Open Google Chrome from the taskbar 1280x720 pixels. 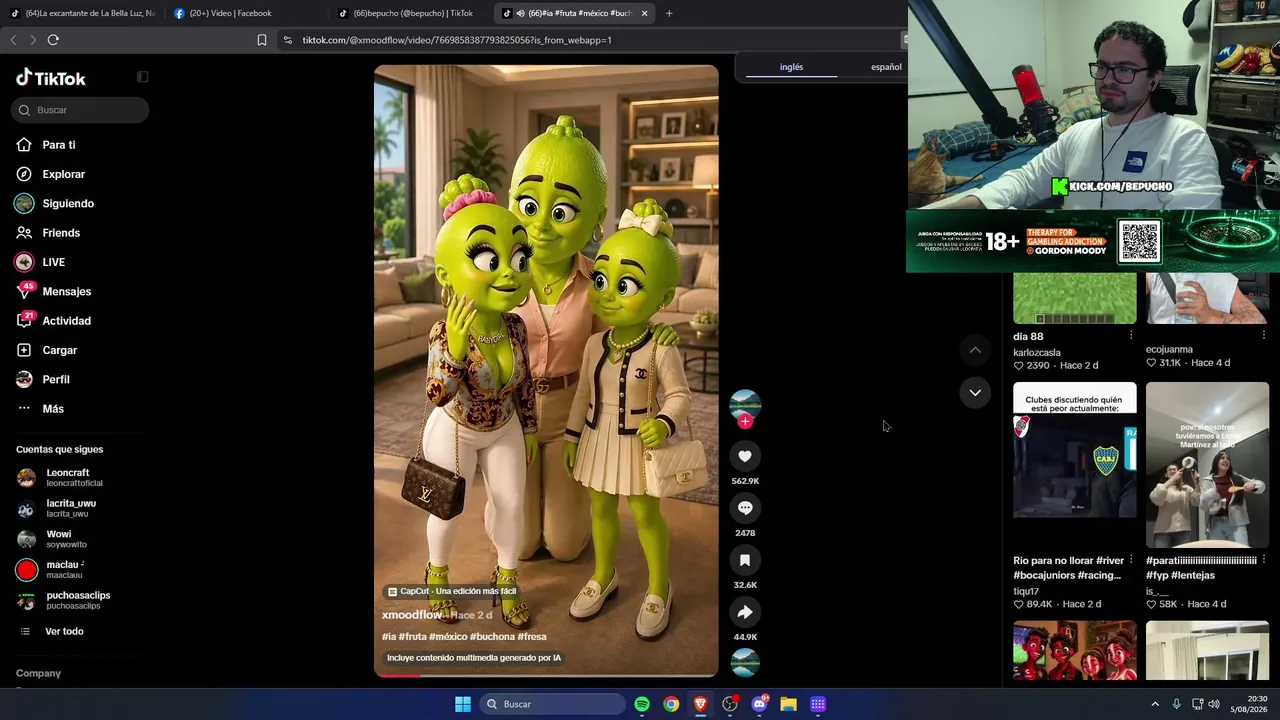[671, 704]
